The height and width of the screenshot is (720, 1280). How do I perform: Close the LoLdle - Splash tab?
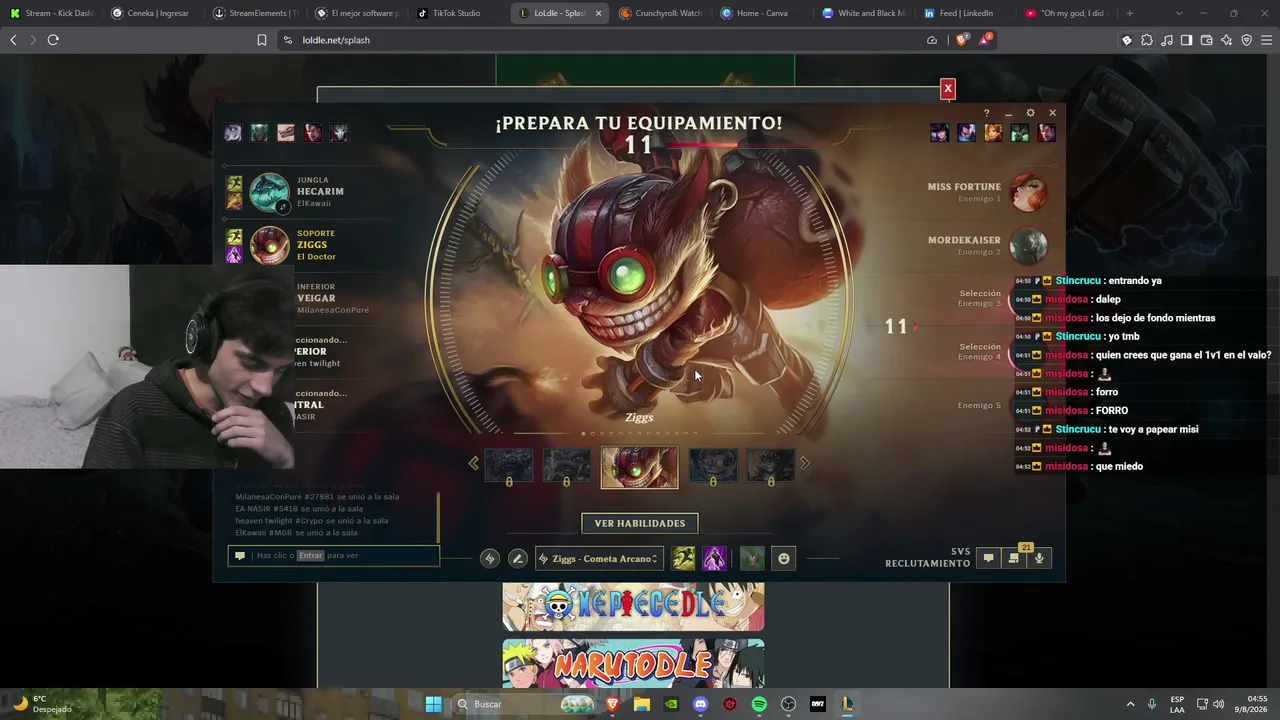[x=599, y=13]
